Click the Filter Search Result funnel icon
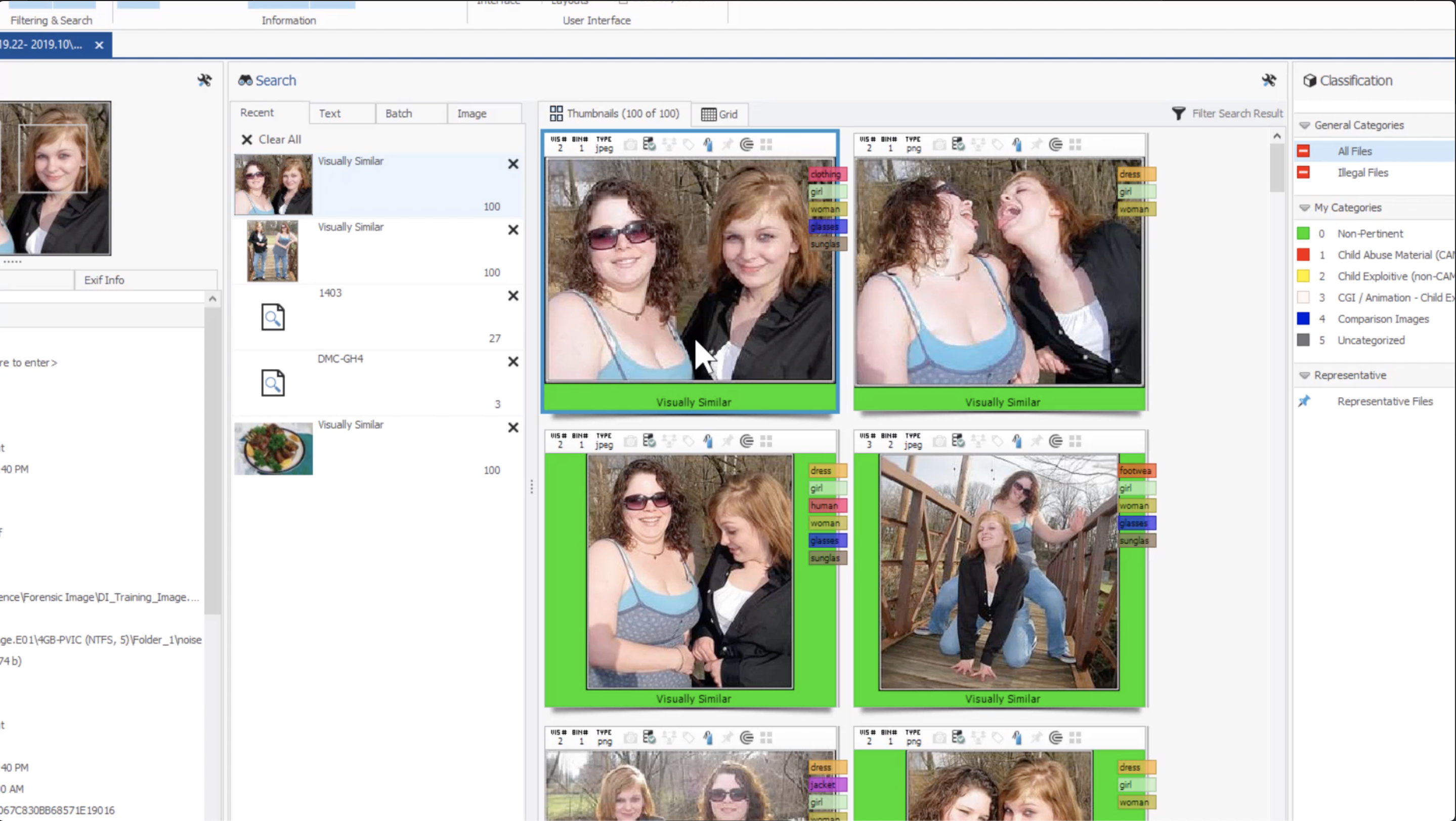 [1178, 114]
